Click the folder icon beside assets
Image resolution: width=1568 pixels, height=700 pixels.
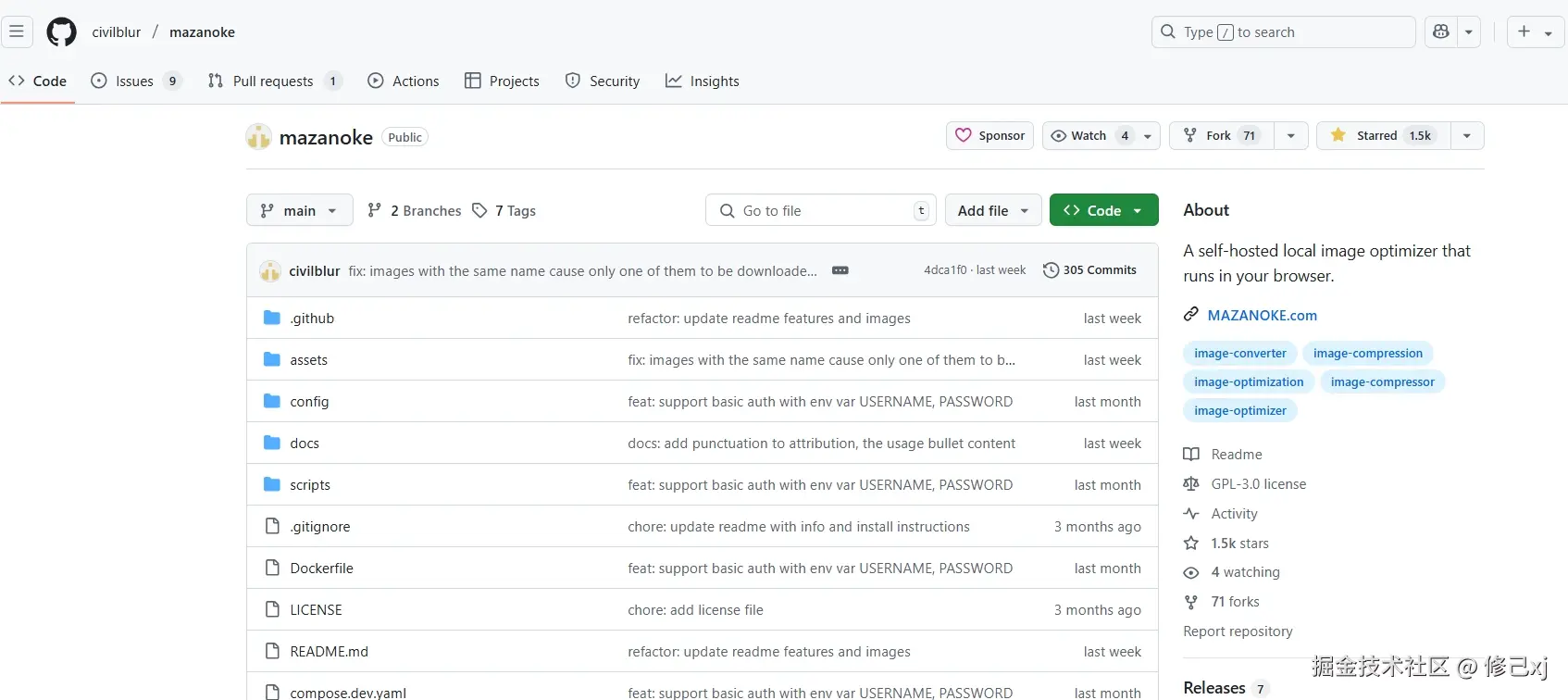point(272,359)
